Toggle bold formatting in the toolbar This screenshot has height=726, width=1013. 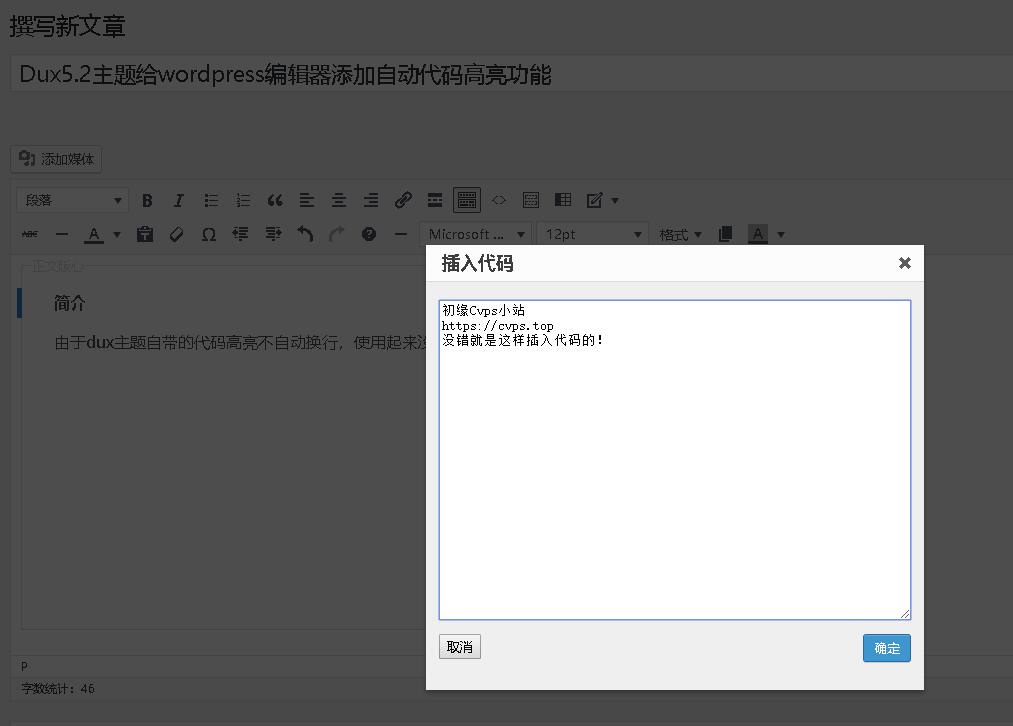point(147,200)
